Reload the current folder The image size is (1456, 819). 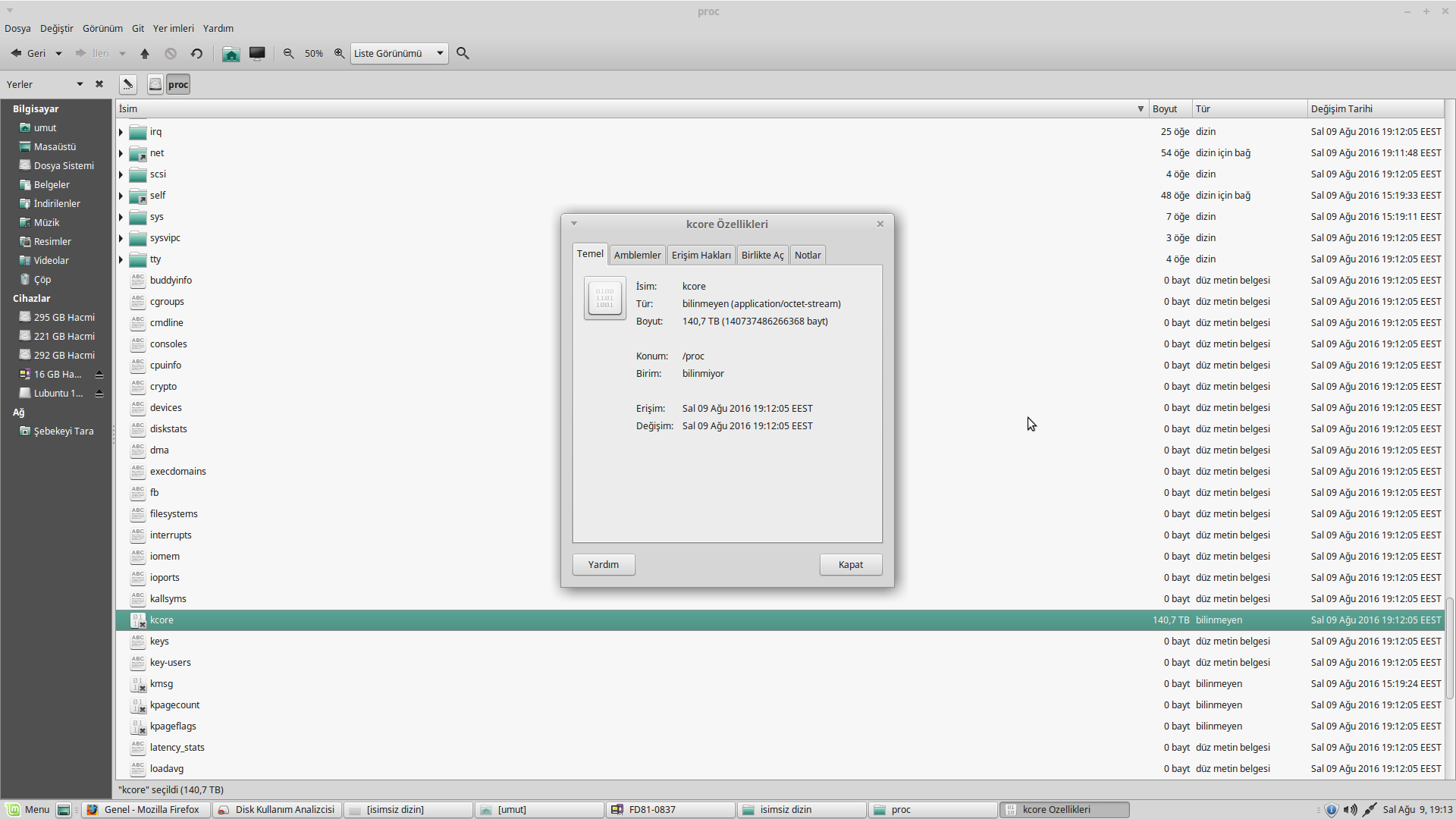[196, 54]
